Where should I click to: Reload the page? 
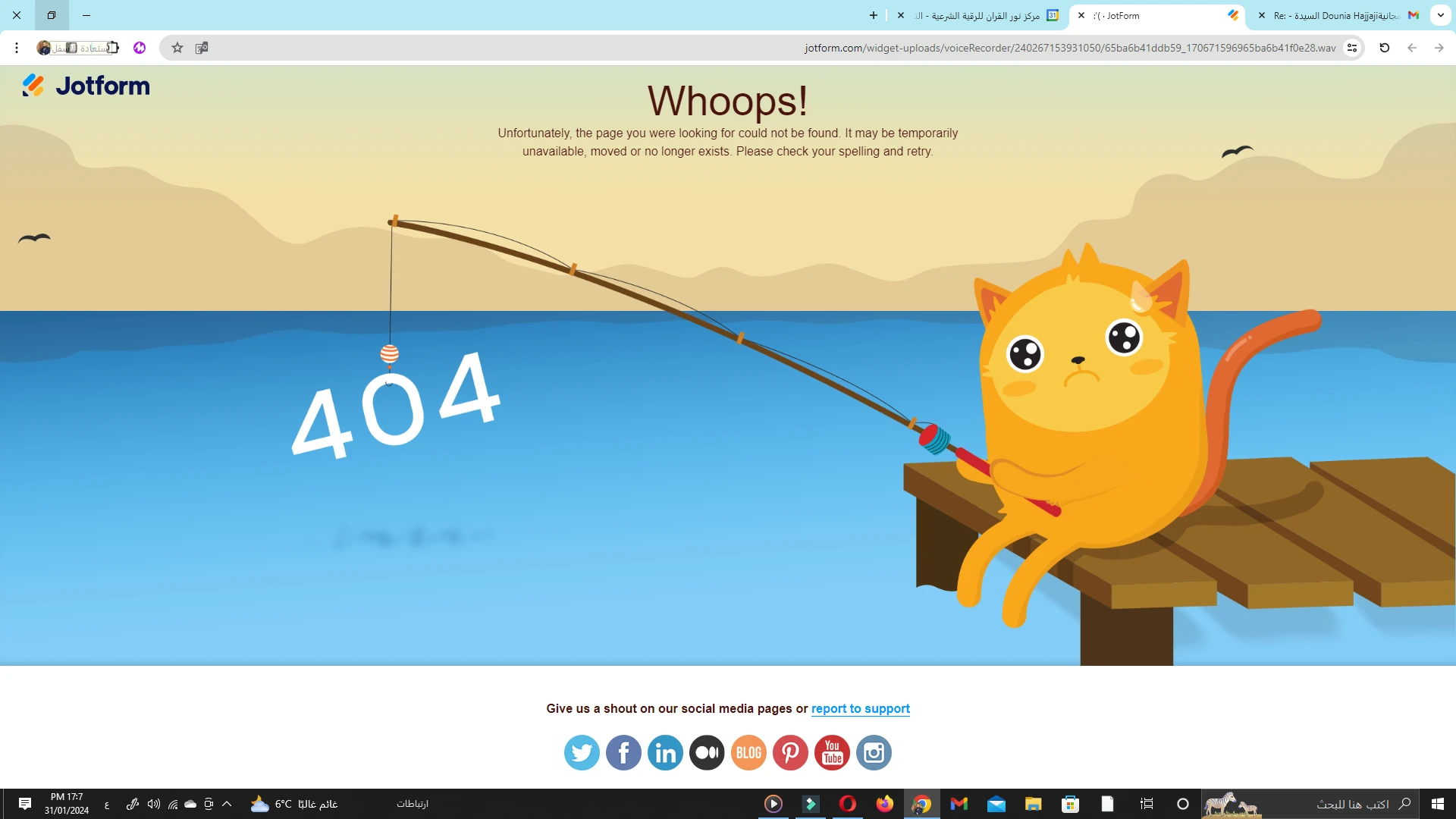(1384, 48)
